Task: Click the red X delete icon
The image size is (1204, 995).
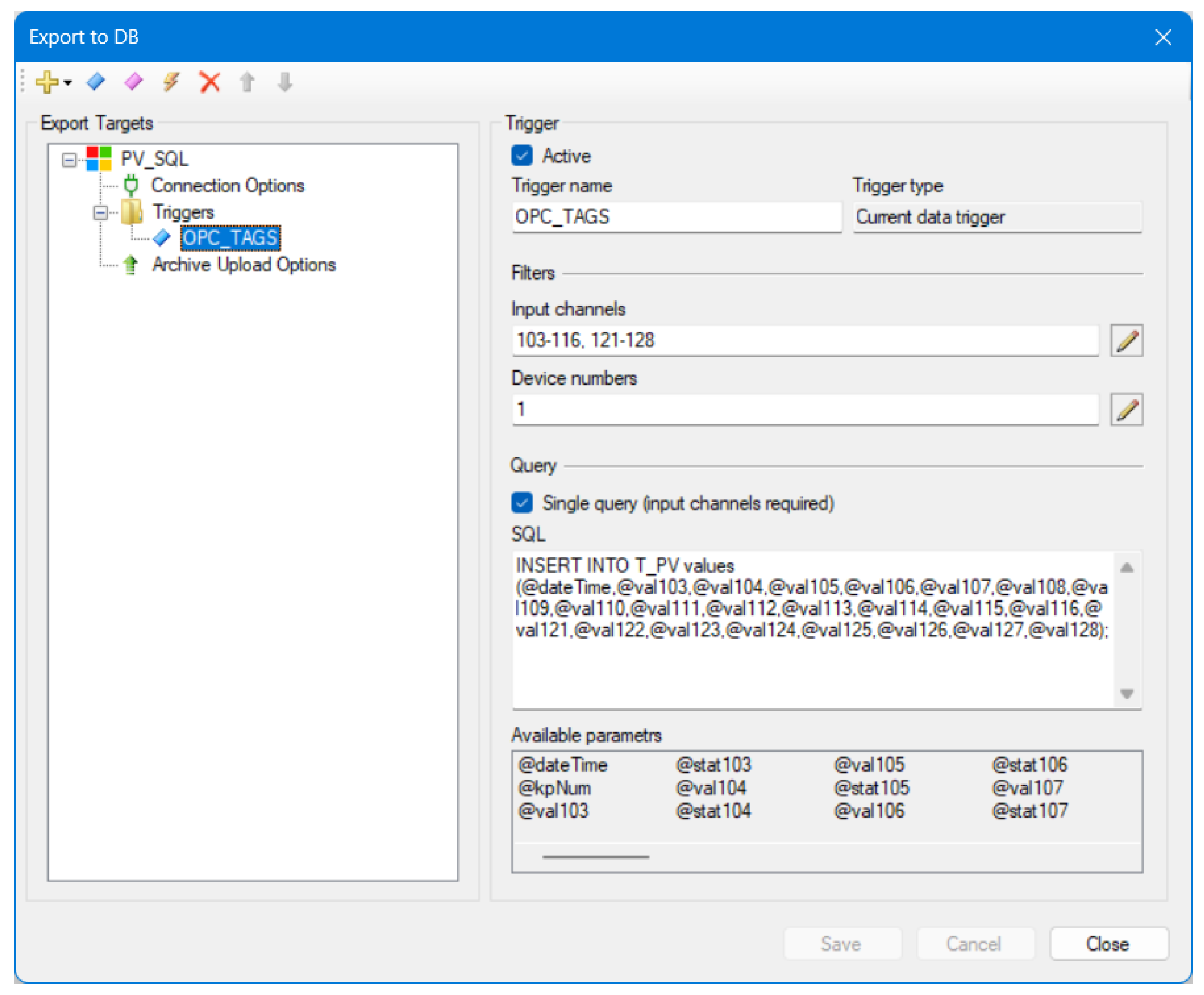Action: coord(210,82)
